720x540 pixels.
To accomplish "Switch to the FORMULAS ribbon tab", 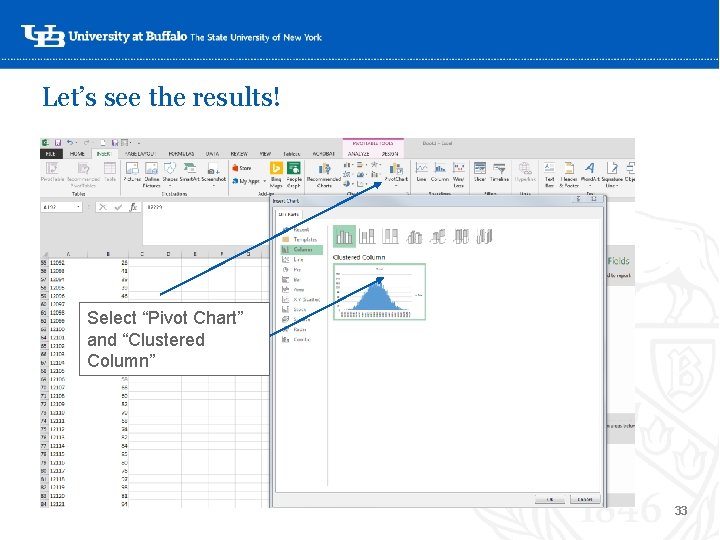I will (181, 154).
